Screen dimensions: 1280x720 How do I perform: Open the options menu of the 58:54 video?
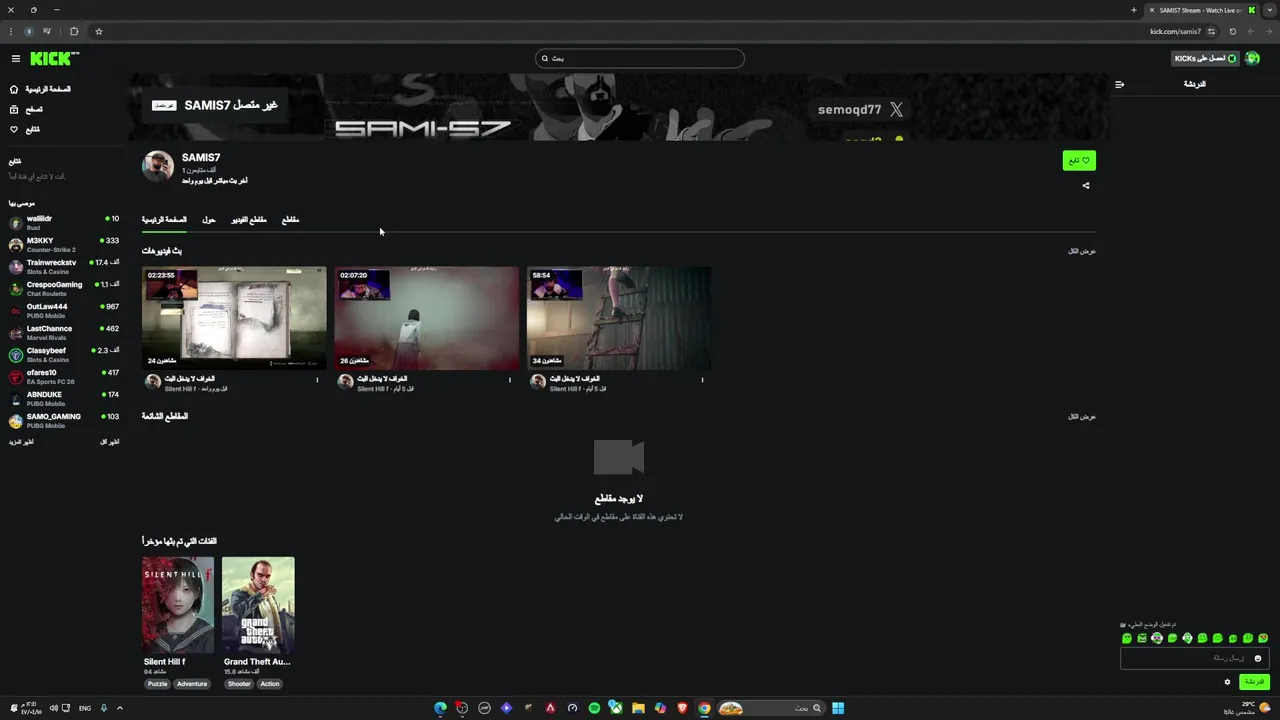[702, 380]
